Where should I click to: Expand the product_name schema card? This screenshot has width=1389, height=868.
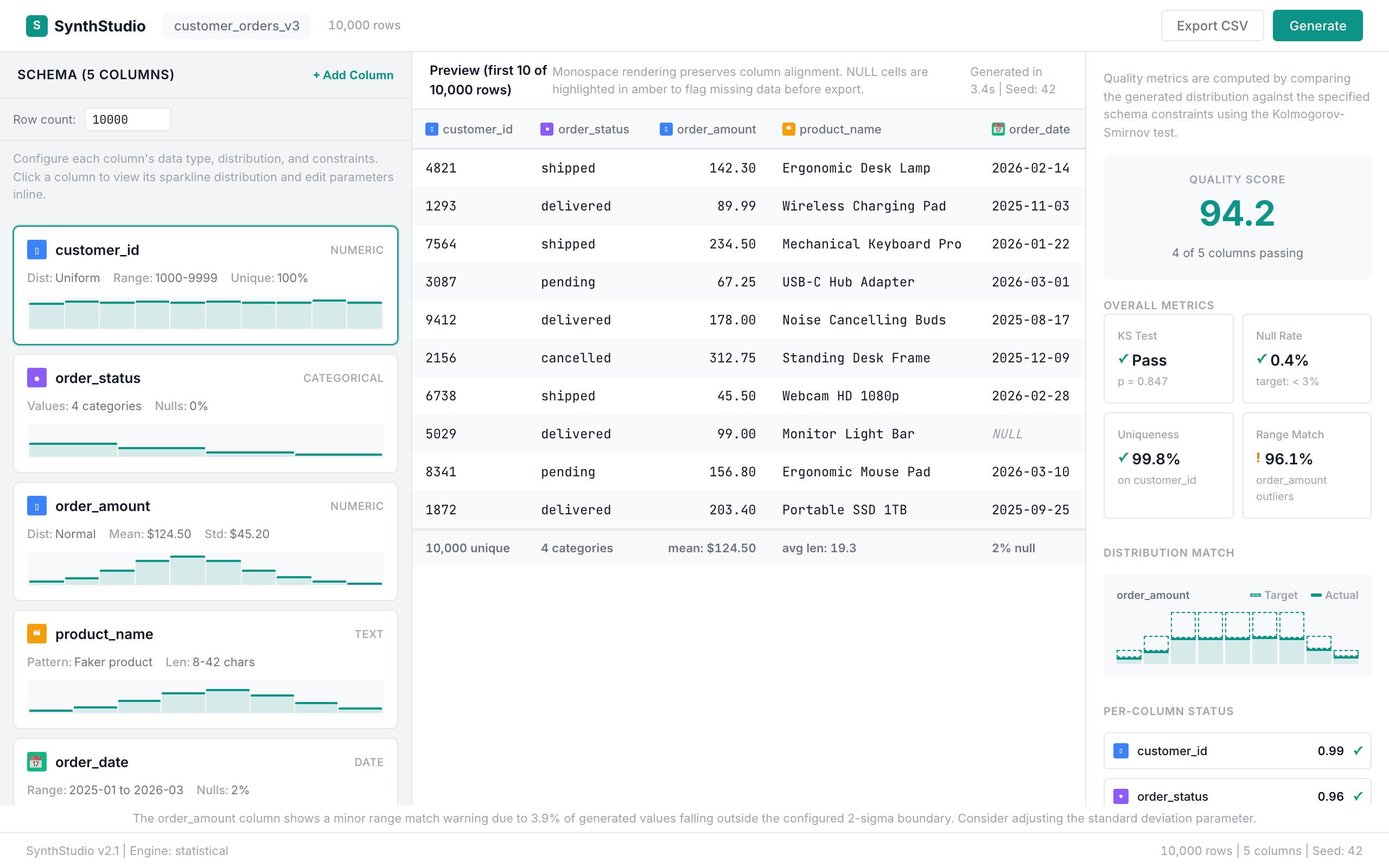(206, 669)
